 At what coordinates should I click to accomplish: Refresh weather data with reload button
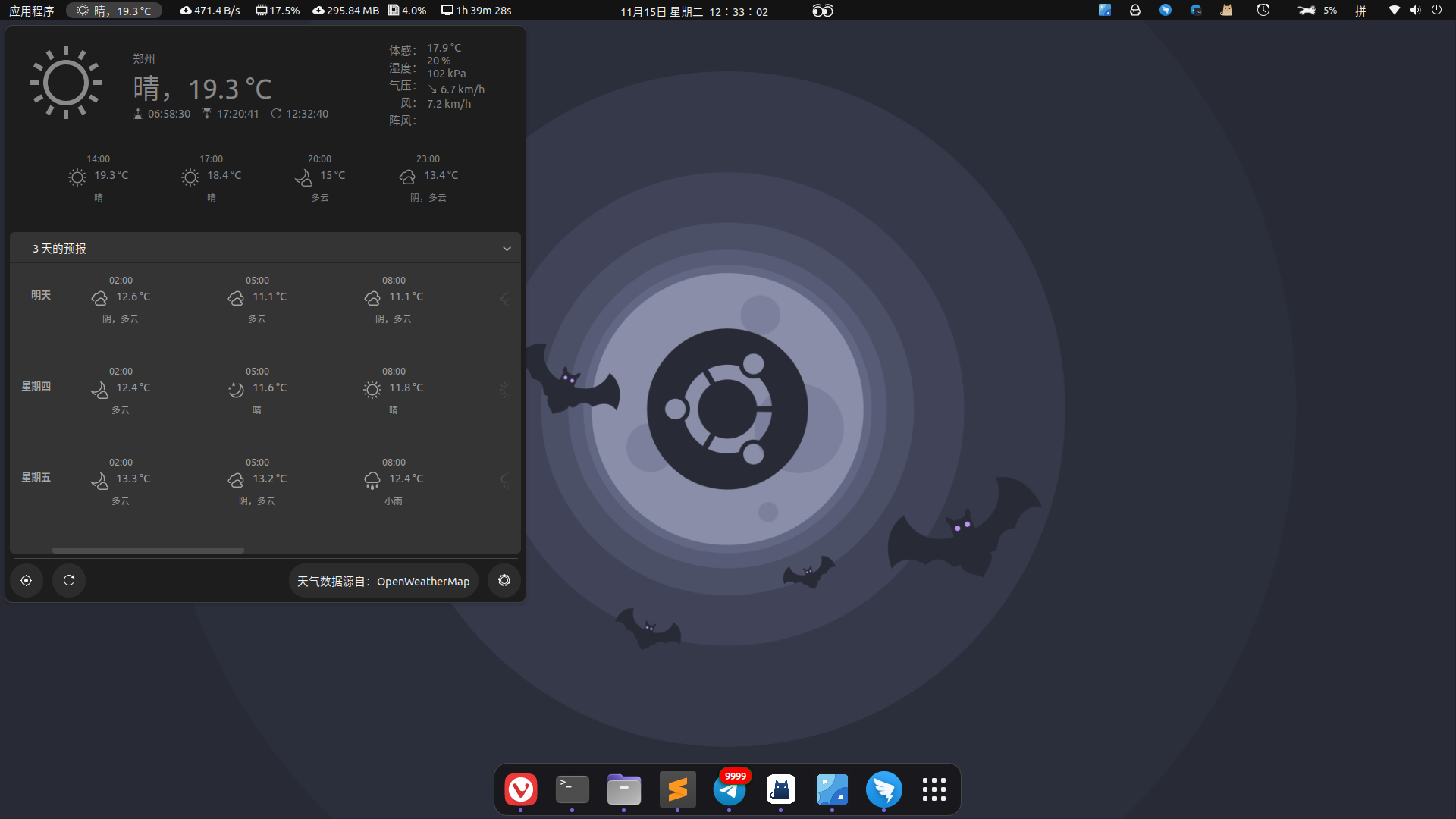(69, 581)
